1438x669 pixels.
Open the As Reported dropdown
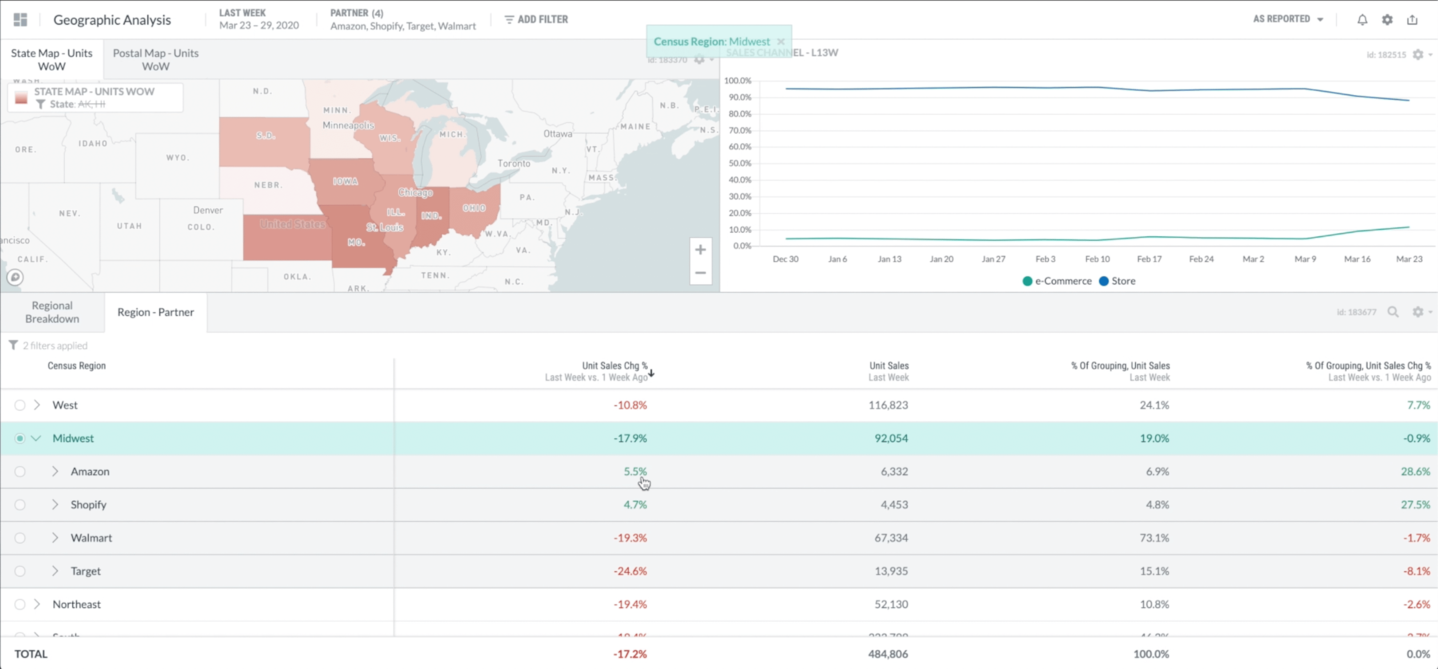1288,19
